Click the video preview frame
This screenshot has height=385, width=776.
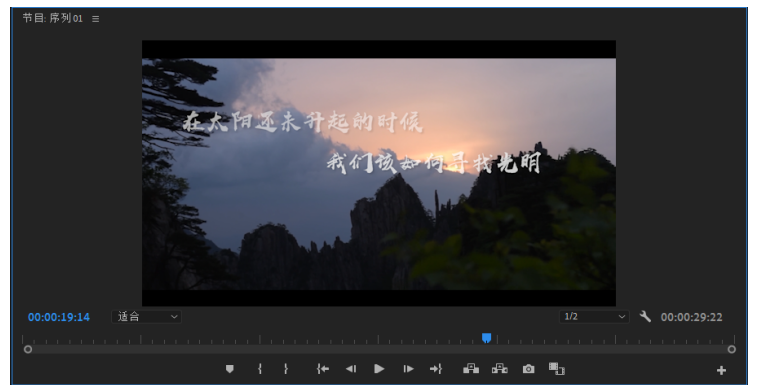tap(379, 173)
